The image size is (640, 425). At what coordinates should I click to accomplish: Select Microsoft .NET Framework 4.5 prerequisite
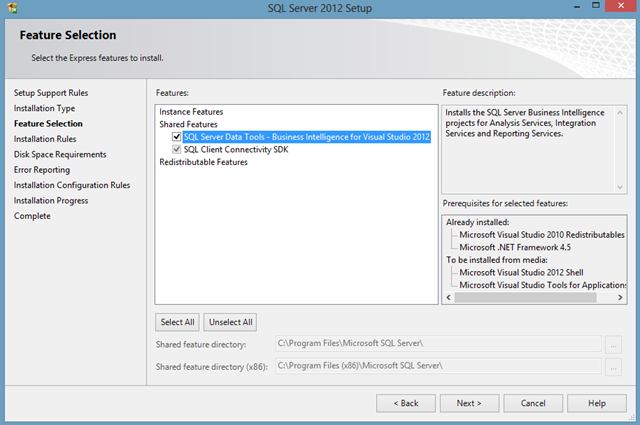coord(515,247)
